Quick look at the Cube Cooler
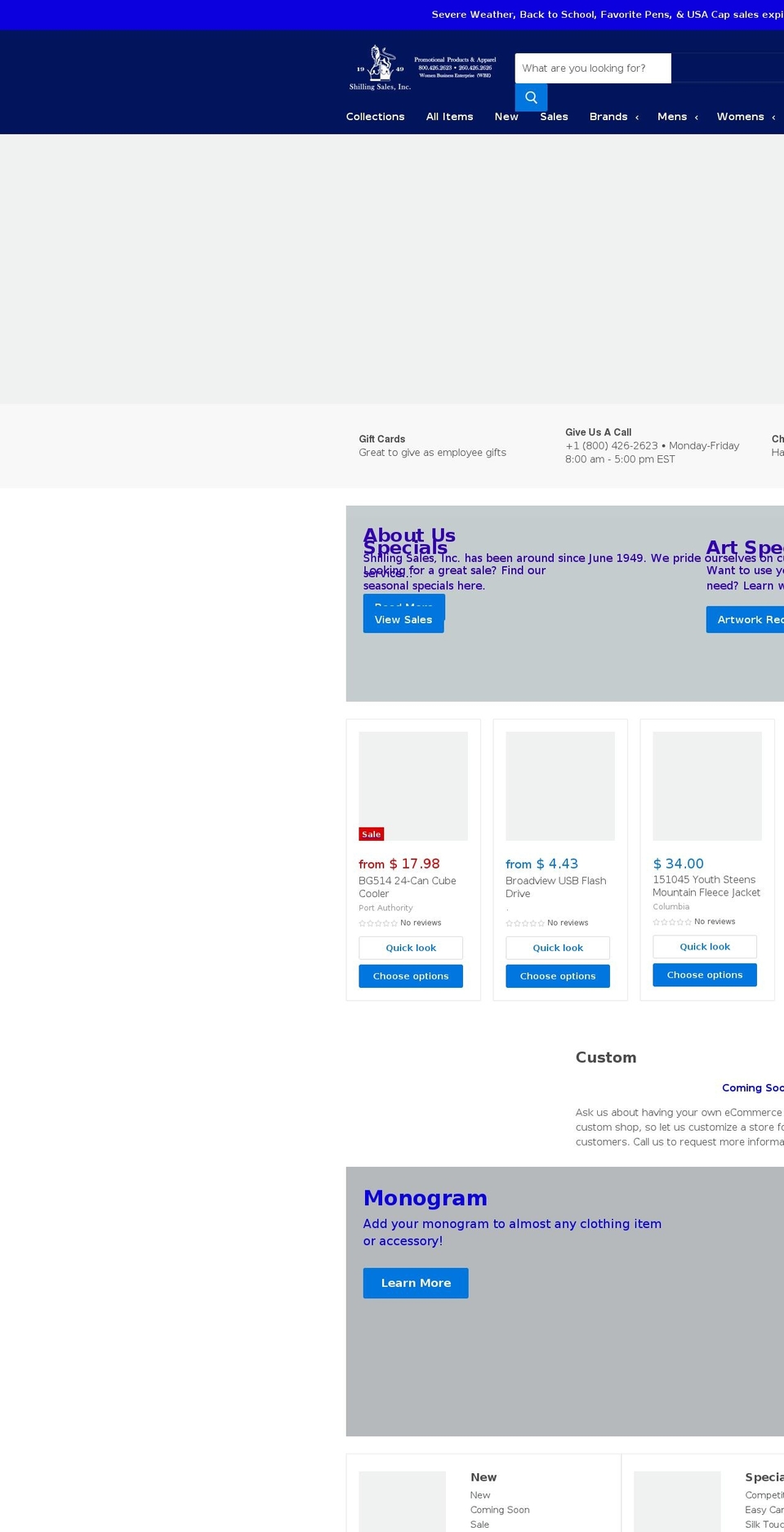The width and height of the screenshot is (784, 1532). tap(411, 948)
